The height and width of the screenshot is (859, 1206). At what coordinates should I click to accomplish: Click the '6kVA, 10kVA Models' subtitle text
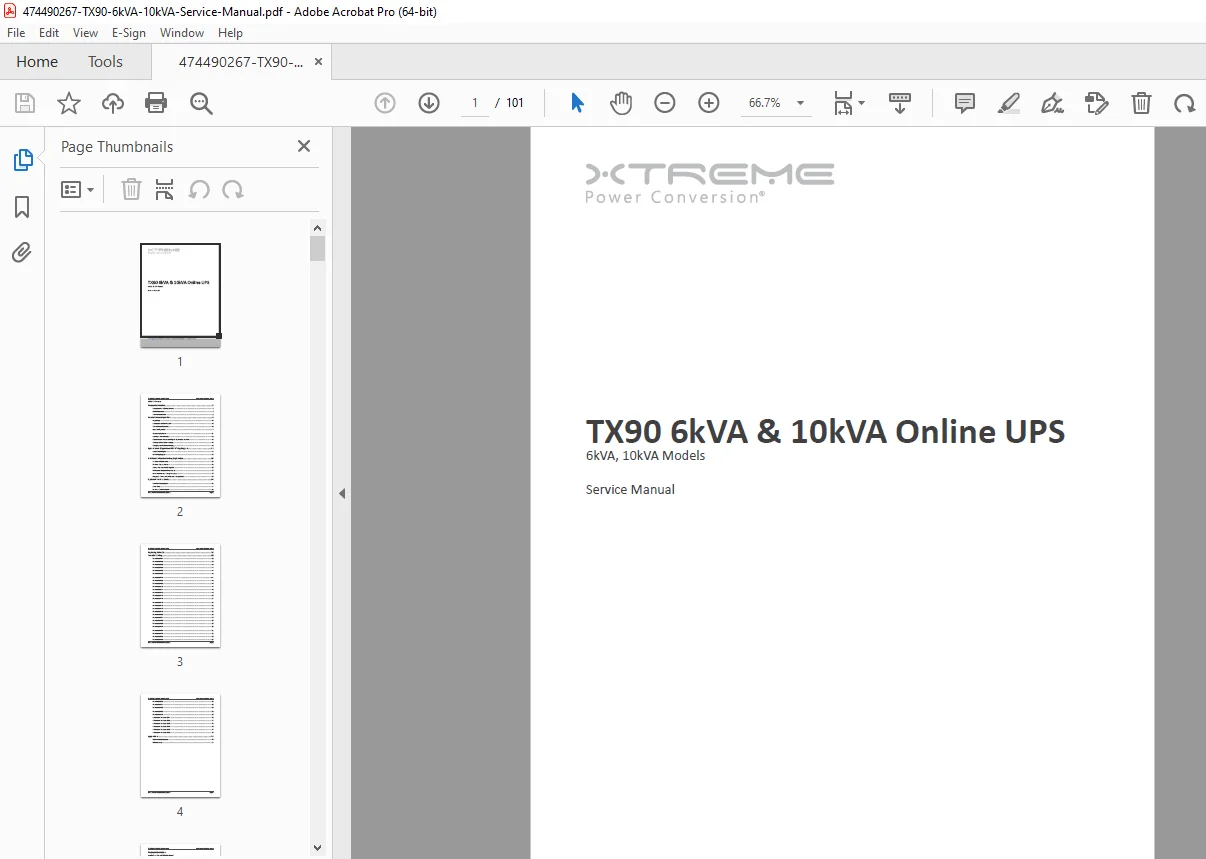coord(645,456)
